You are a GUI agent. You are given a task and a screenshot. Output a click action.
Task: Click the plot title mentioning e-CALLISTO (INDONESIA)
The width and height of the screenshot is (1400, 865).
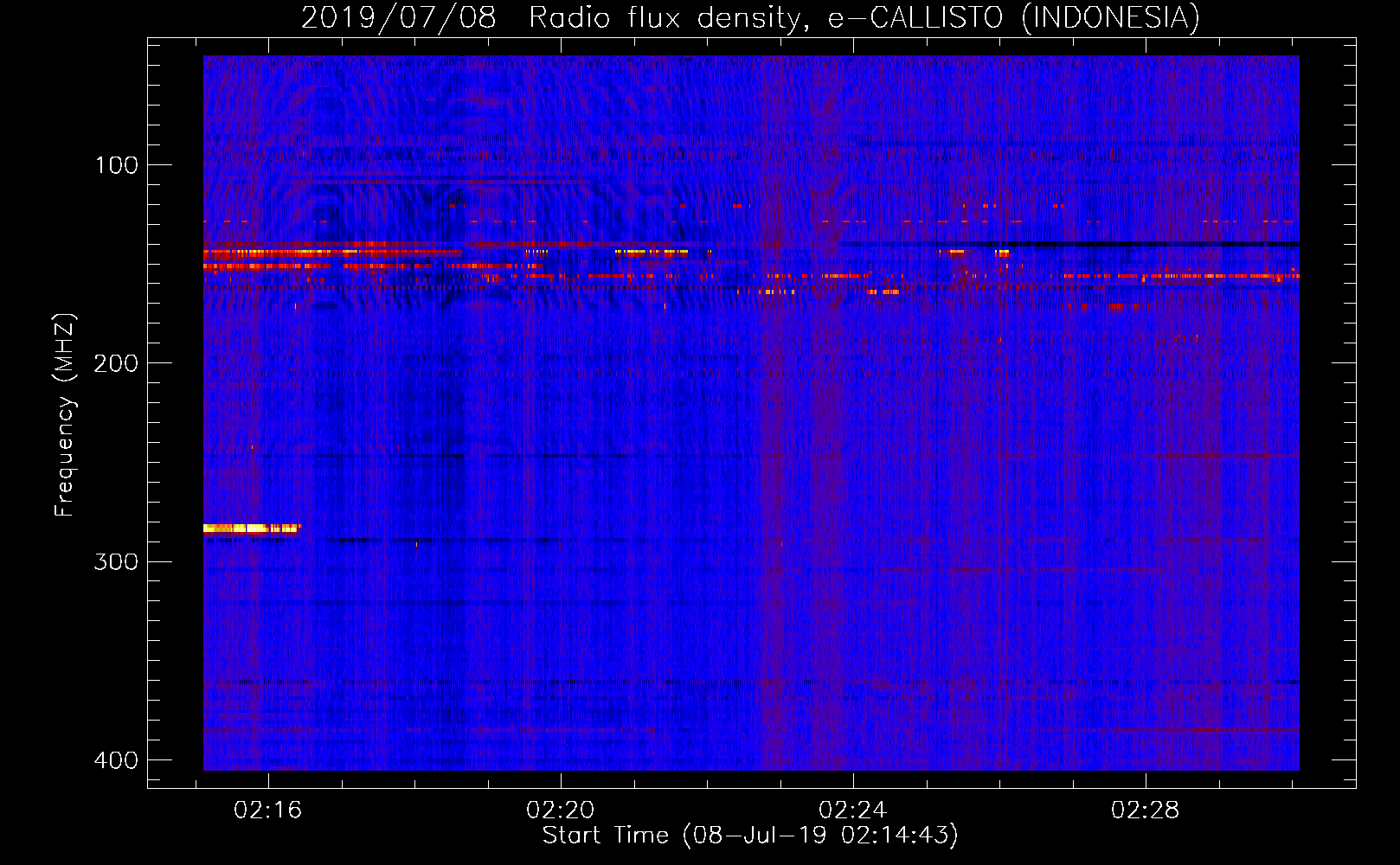[x=750, y=17]
